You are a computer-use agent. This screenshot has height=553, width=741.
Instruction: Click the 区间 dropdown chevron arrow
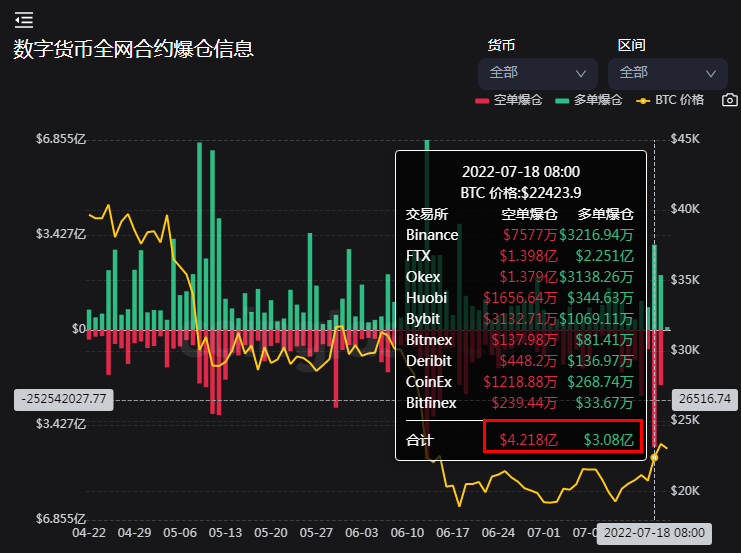coord(711,74)
